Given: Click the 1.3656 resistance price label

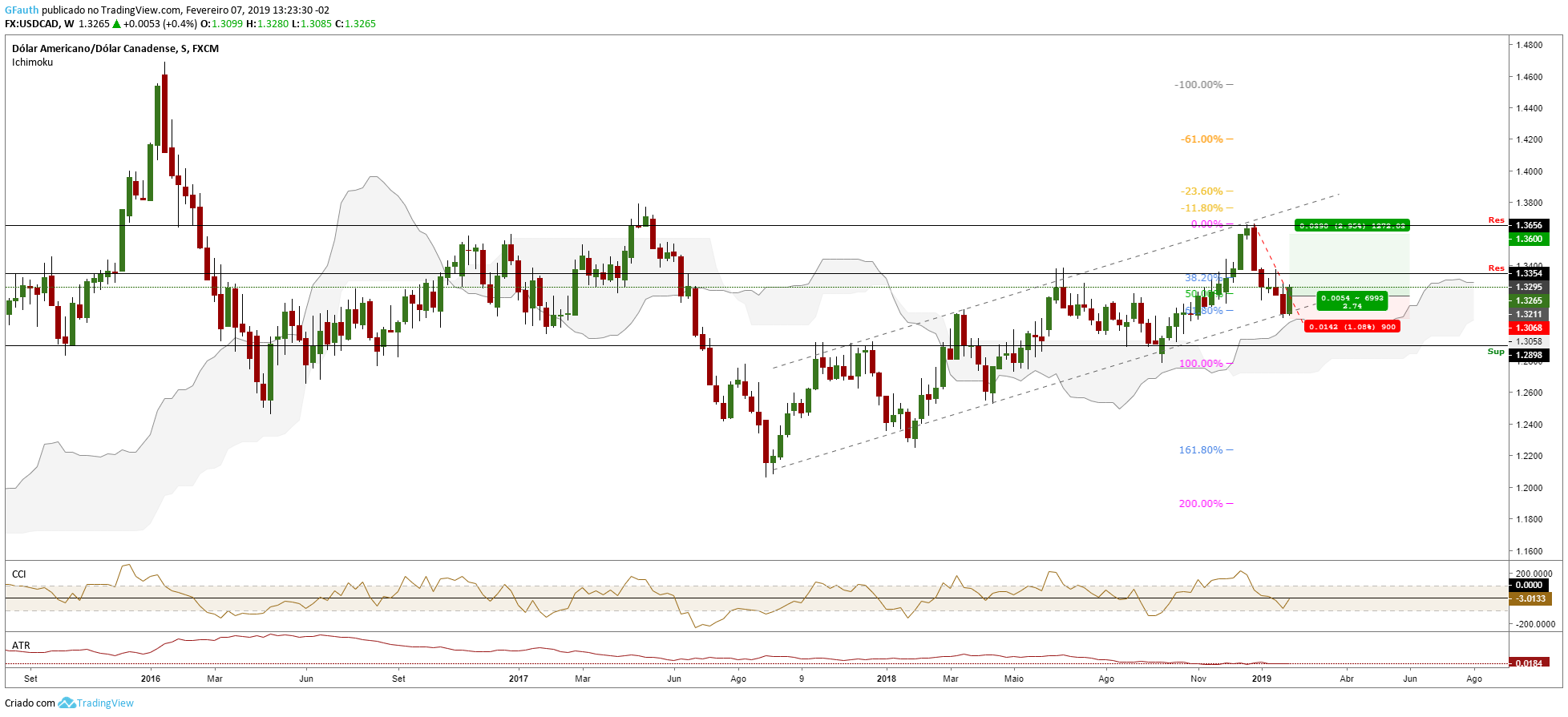Looking at the screenshot, I should tap(1528, 226).
